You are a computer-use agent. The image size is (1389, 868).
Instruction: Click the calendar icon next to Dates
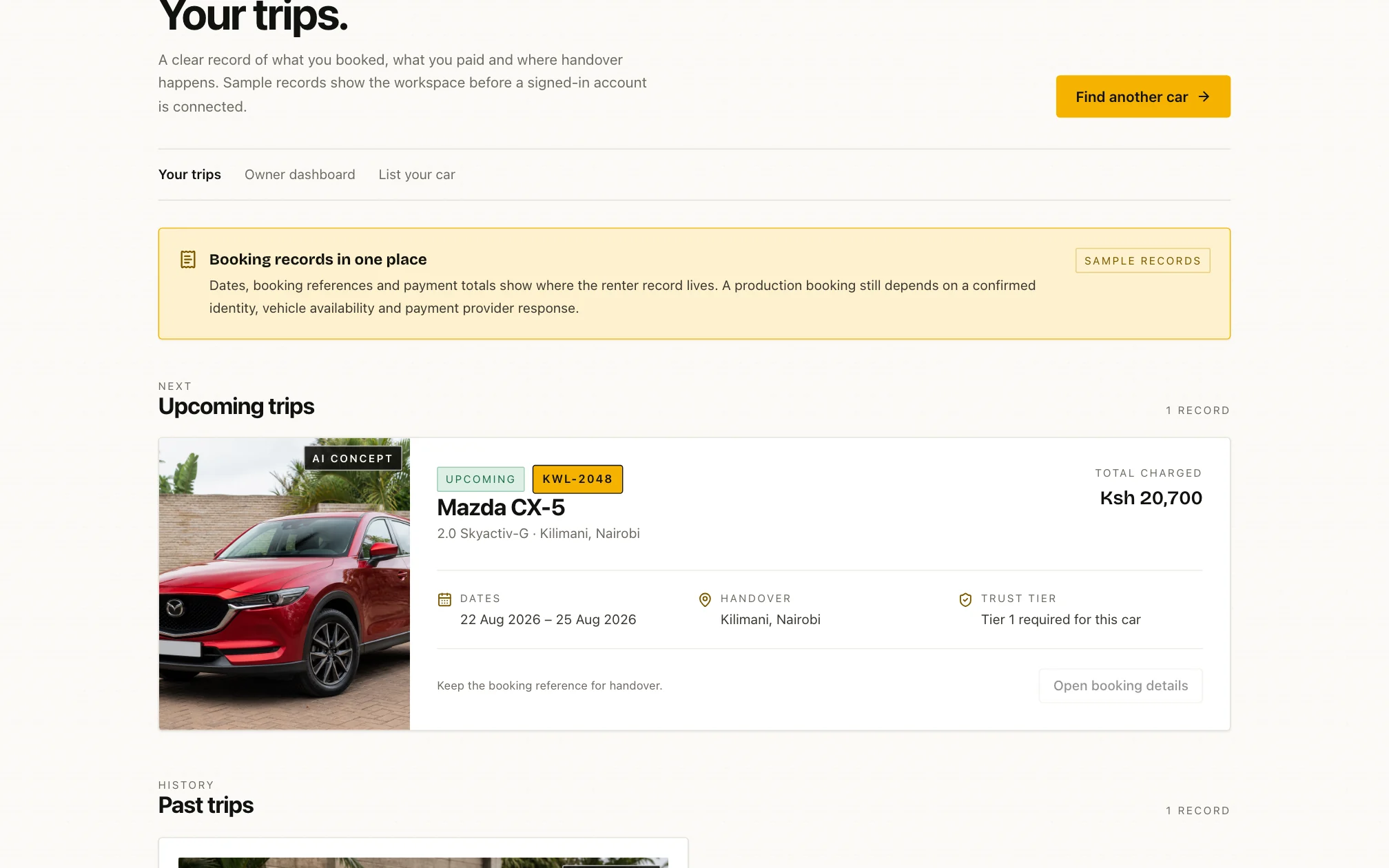click(x=444, y=599)
